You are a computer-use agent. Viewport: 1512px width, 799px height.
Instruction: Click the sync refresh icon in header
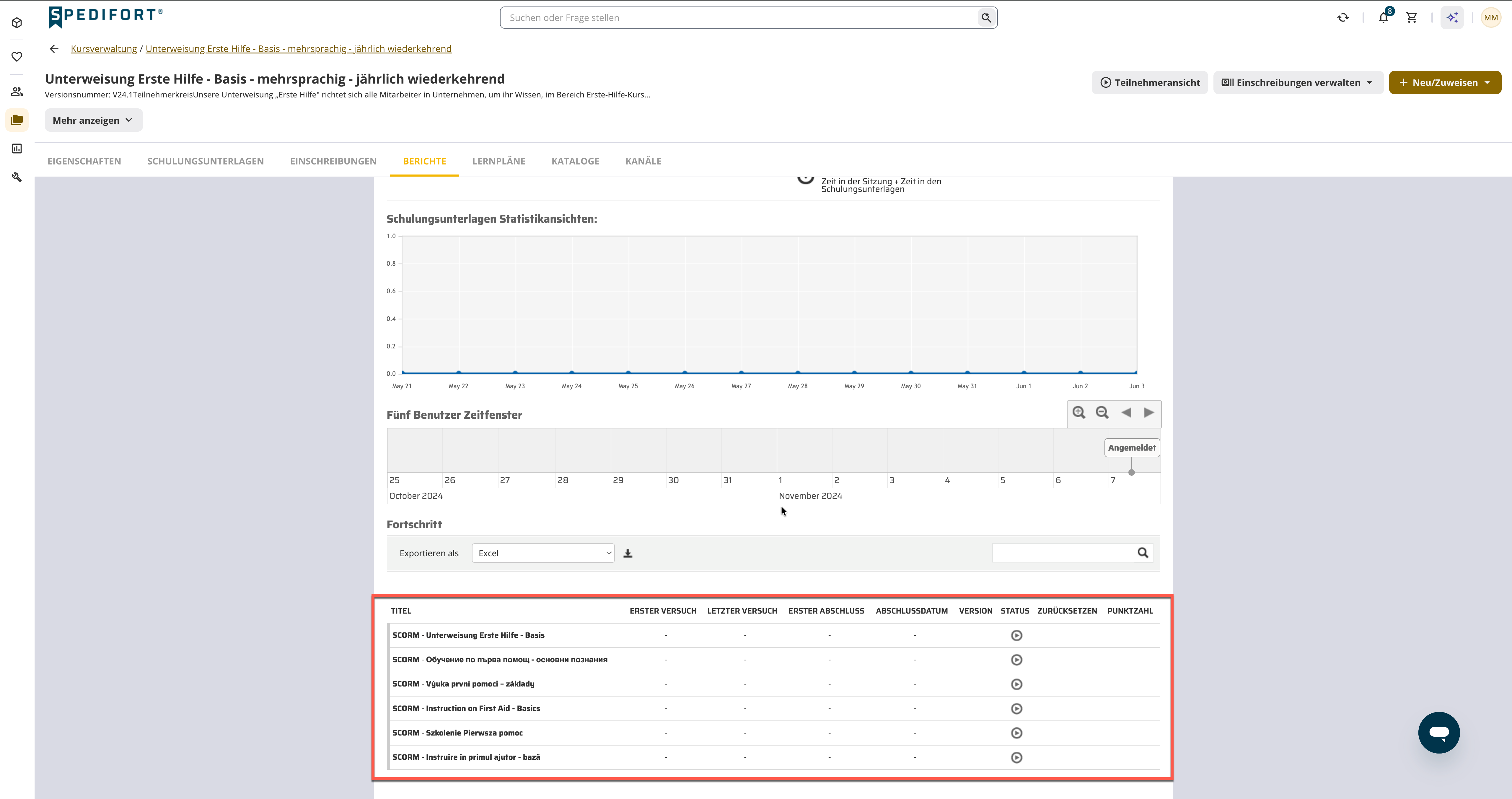[x=1343, y=18]
